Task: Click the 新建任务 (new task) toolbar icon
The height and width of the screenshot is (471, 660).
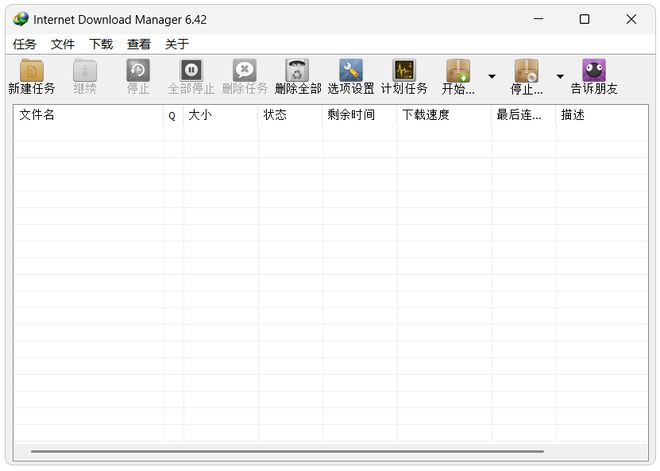Action: tap(32, 70)
